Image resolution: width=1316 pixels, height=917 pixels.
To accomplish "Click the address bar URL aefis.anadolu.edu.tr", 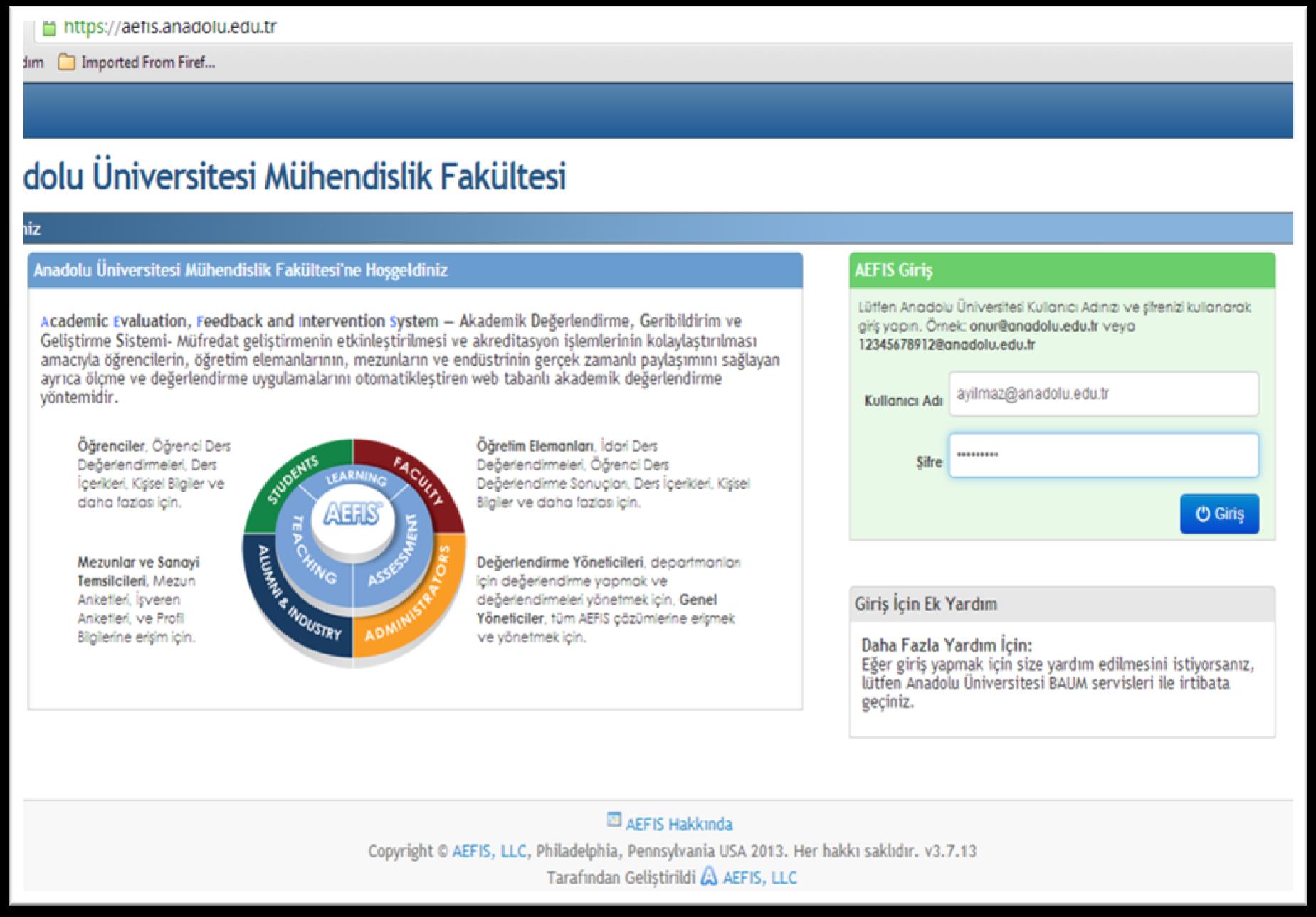I will coord(171,27).
